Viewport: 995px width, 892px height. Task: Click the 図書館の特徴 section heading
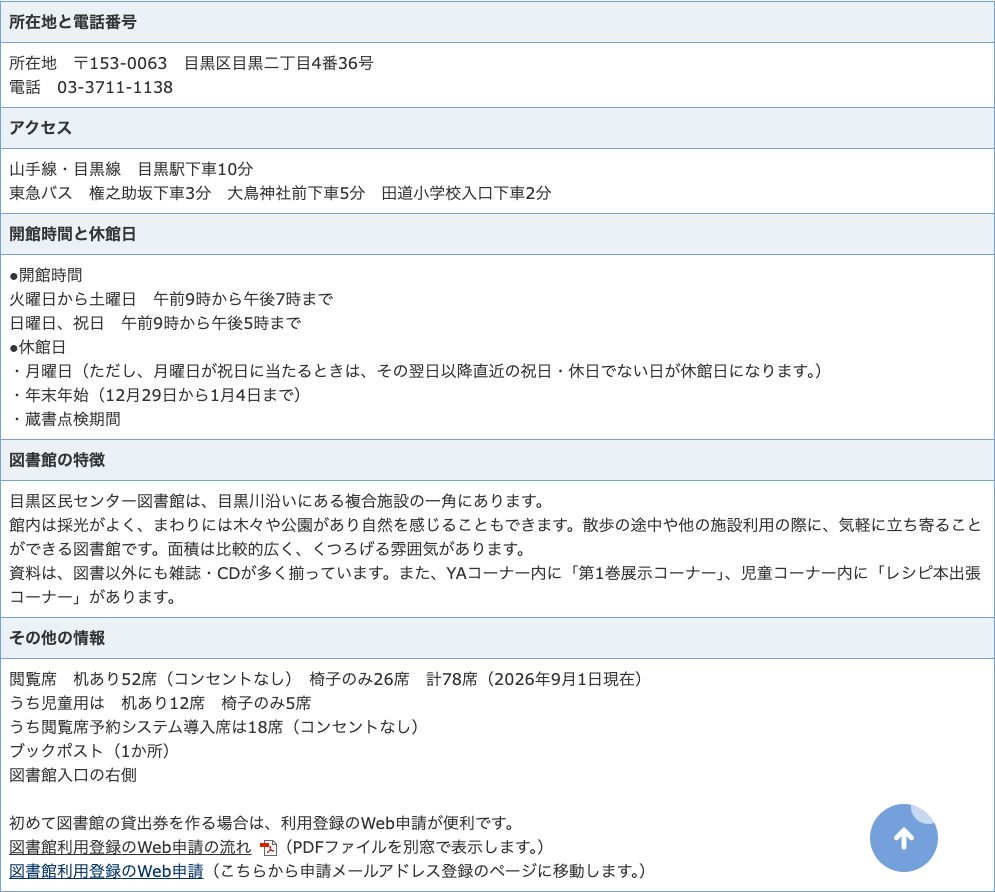[x=56, y=460]
